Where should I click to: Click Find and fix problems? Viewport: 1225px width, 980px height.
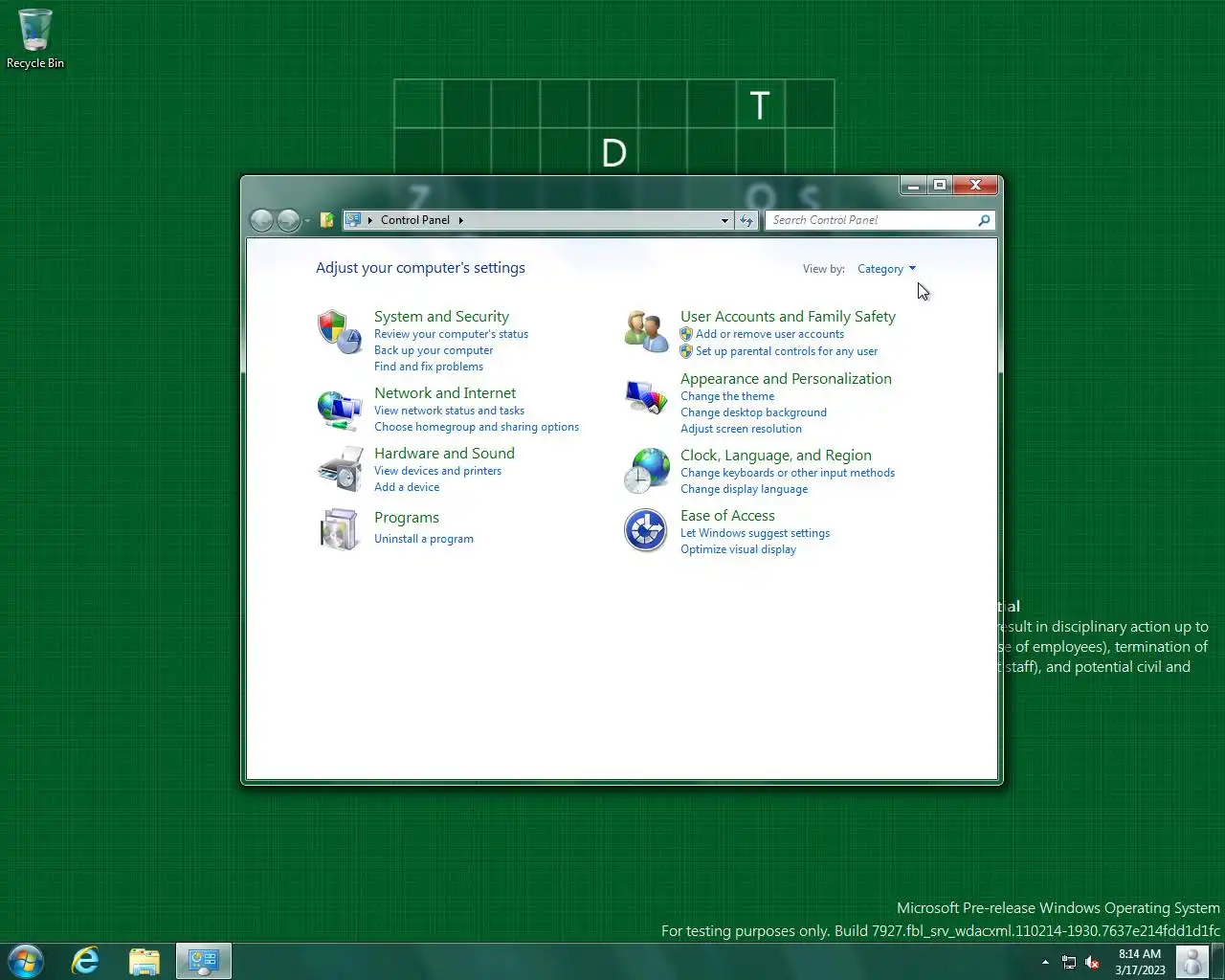[429, 367]
